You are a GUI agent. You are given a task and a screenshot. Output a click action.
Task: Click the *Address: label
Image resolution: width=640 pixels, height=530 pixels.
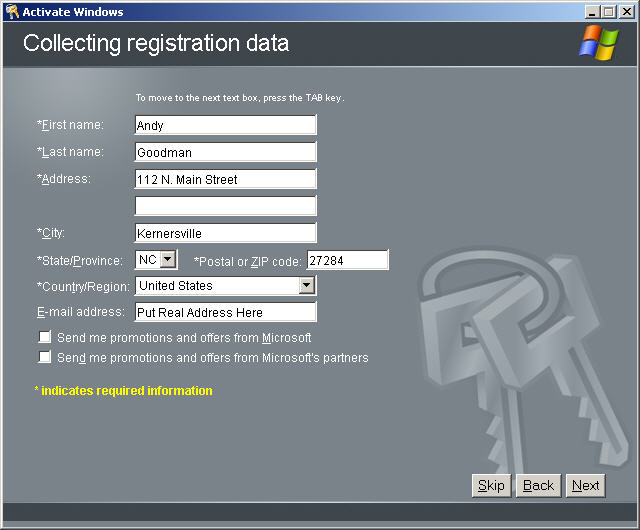[64, 179]
